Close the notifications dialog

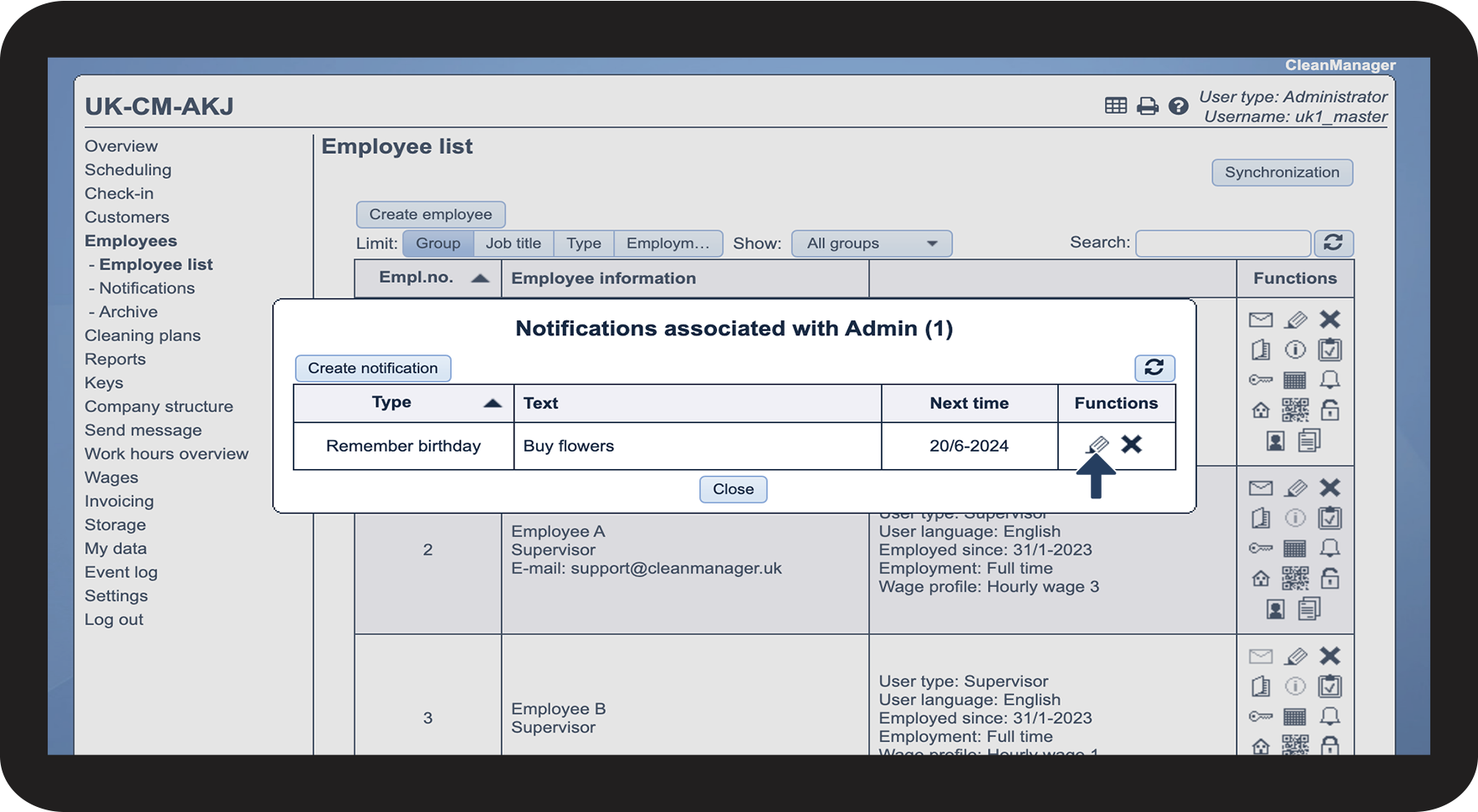(733, 489)
